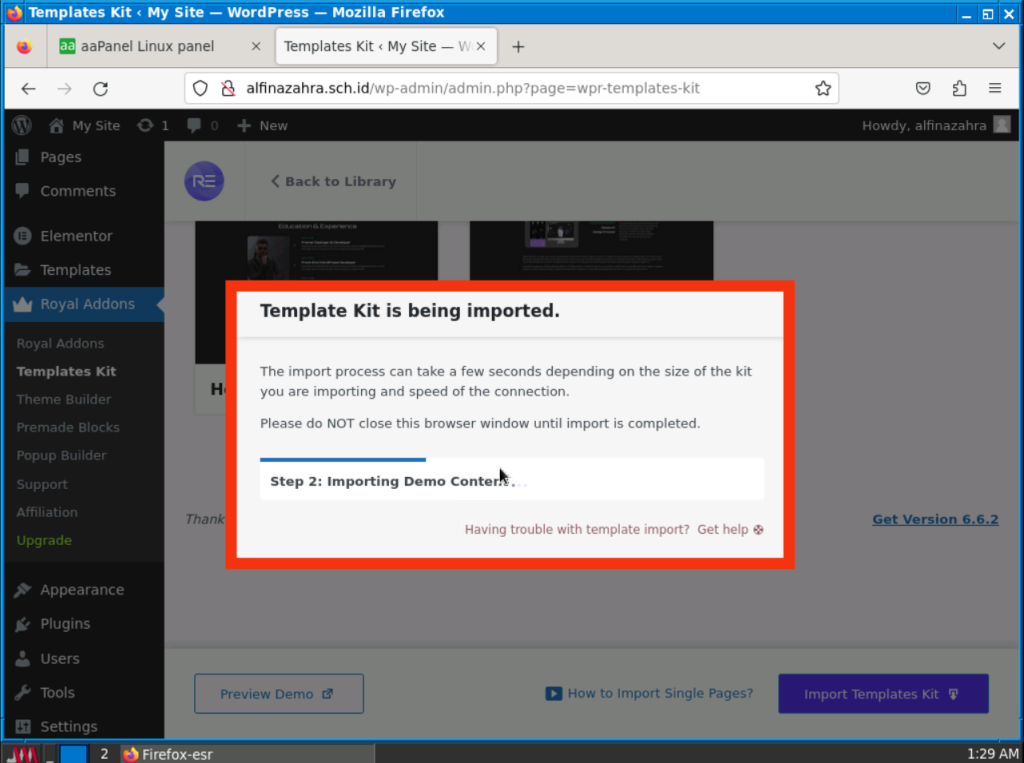Expand the list all tabs dropdown
The width and height of the screenshot is (1024, 763).
pyautogui.click(x=998, y=46)
